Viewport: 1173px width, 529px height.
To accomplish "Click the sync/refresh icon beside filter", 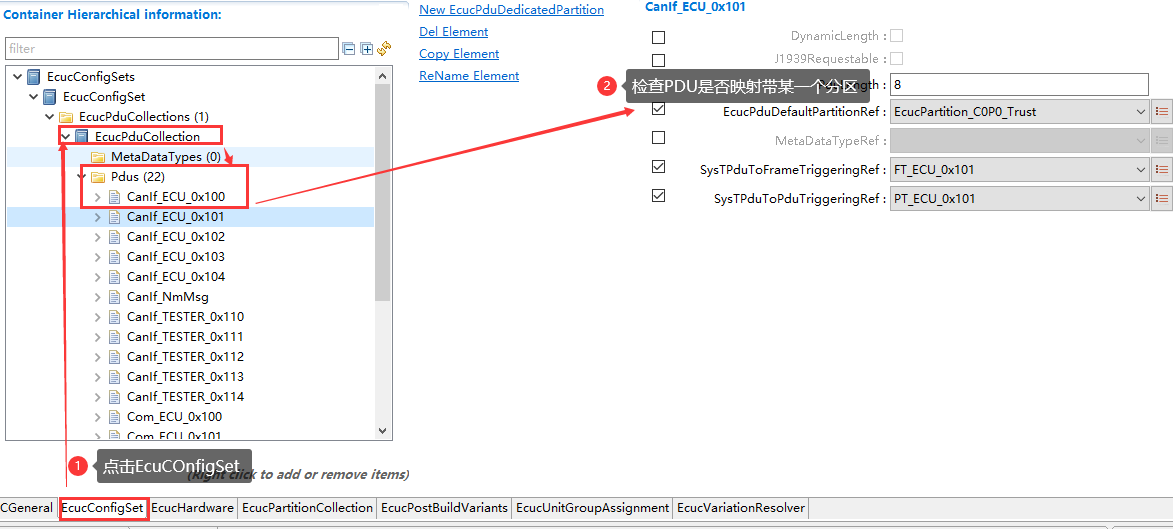I will (383, 49).
